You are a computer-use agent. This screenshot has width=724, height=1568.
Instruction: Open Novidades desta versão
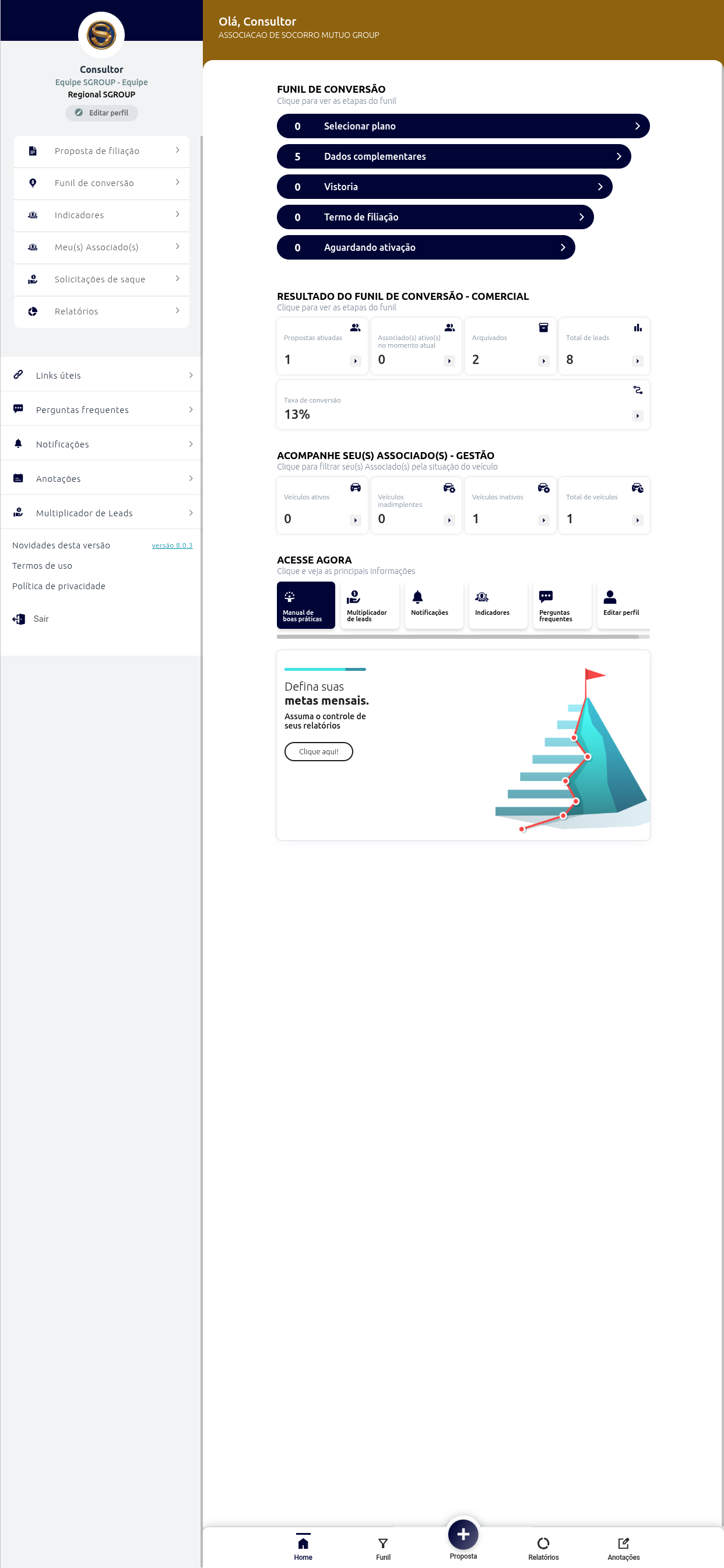tap(61, 545)
